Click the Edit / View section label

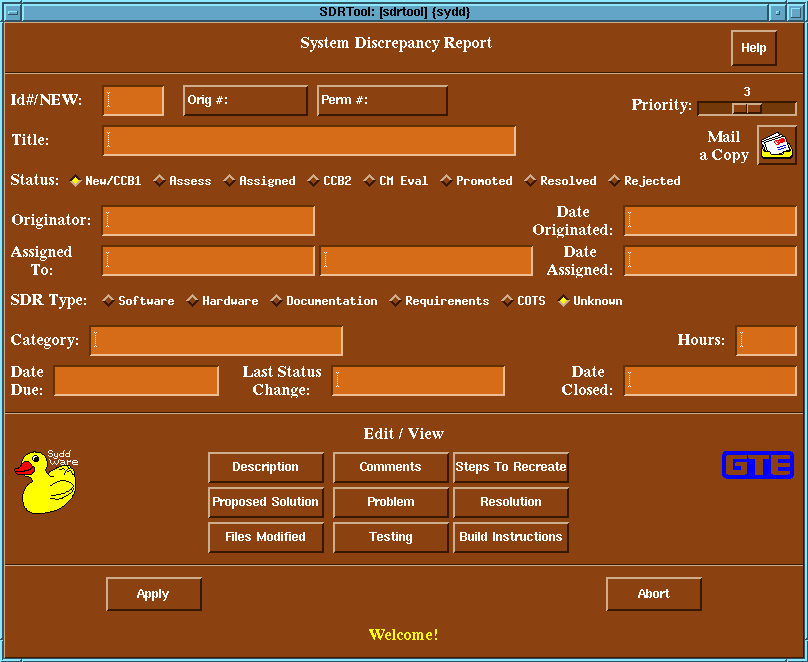pos(403,434)
